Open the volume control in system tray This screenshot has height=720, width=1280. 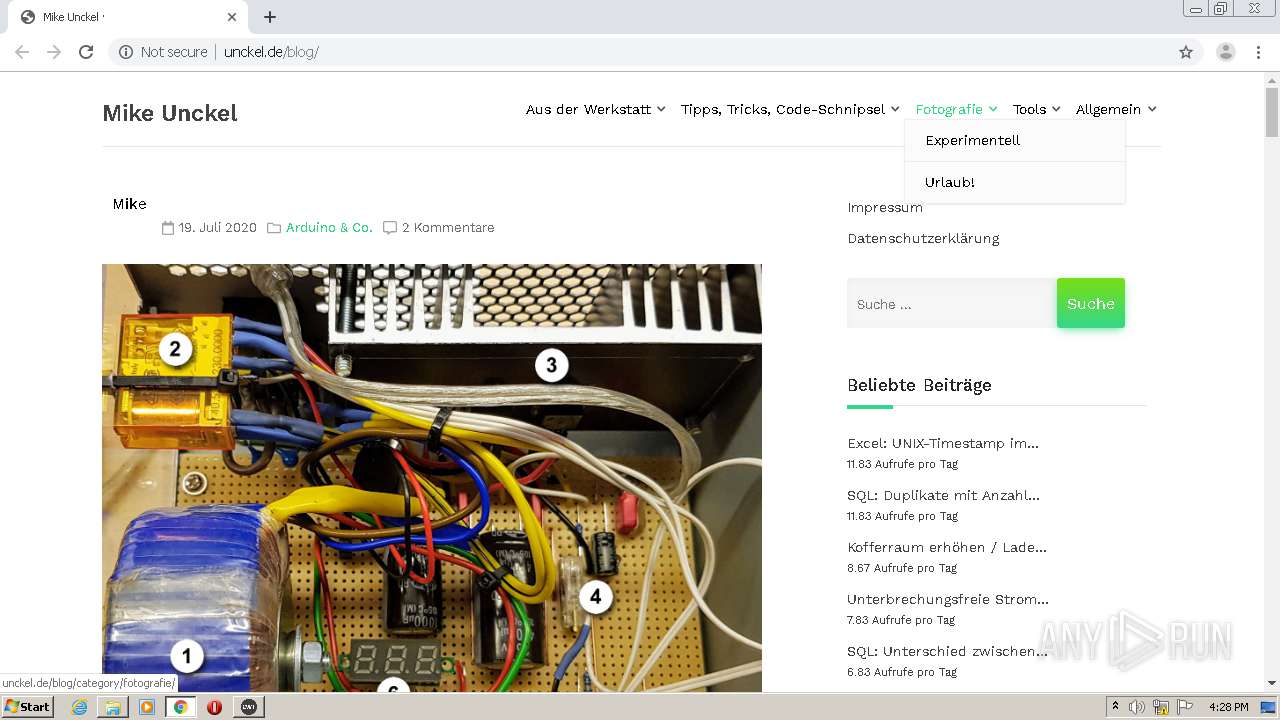pyautogui.click(x=1137, y=707)
